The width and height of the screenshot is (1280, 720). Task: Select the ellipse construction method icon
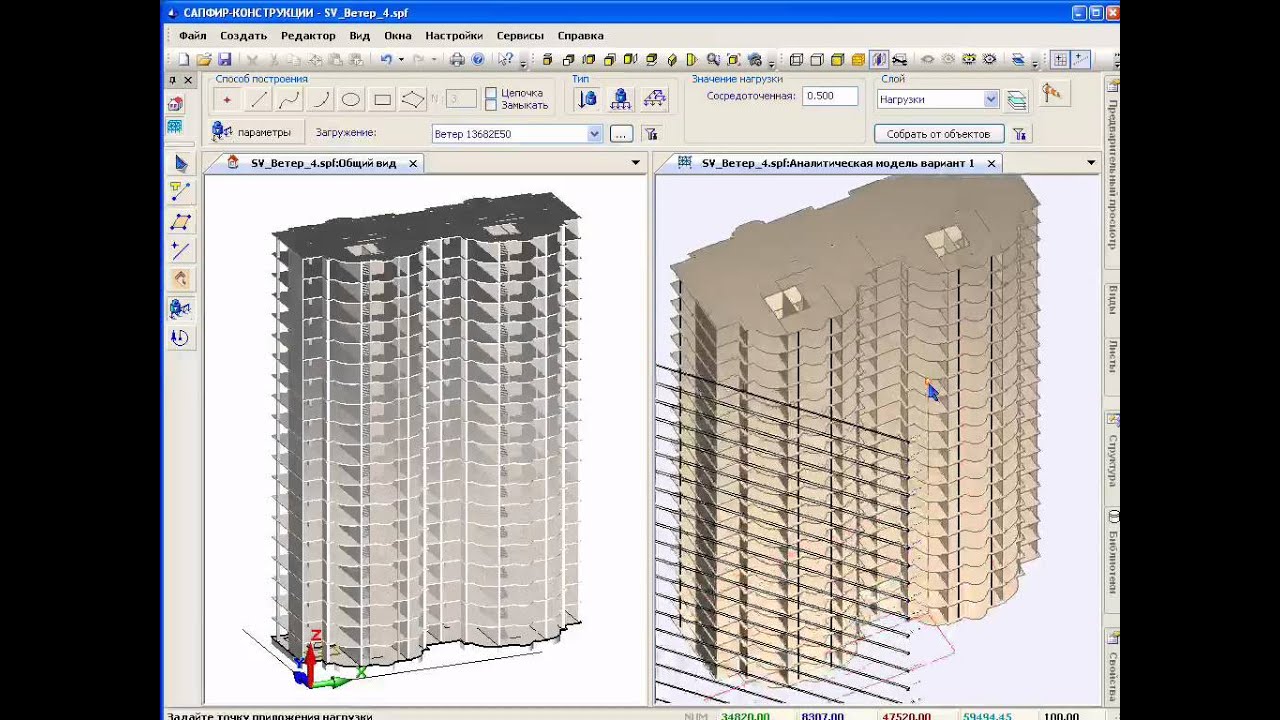click(350, 99)
